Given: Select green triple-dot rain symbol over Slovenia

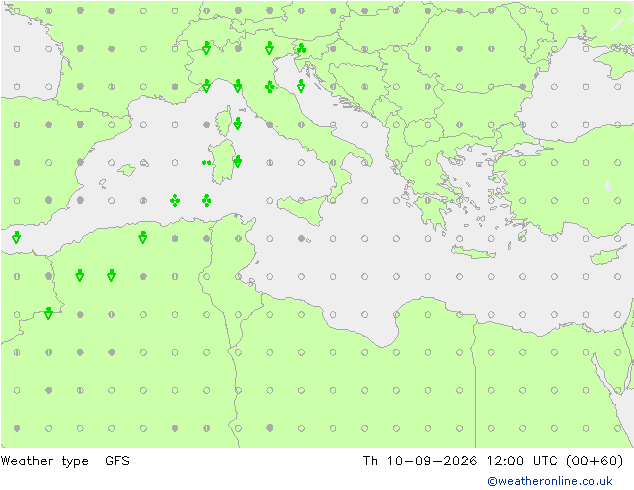Looking at the screenshot, I should pos(301,49).
